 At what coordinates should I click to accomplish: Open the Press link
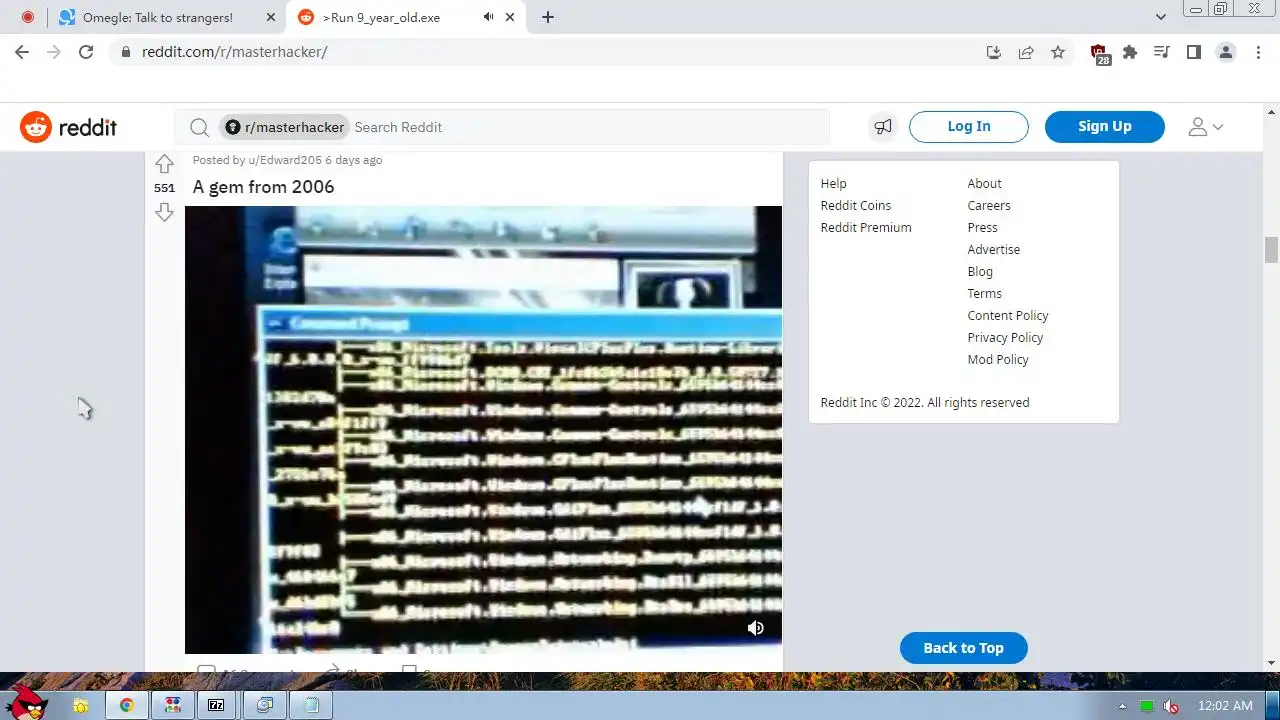[982, 227]
